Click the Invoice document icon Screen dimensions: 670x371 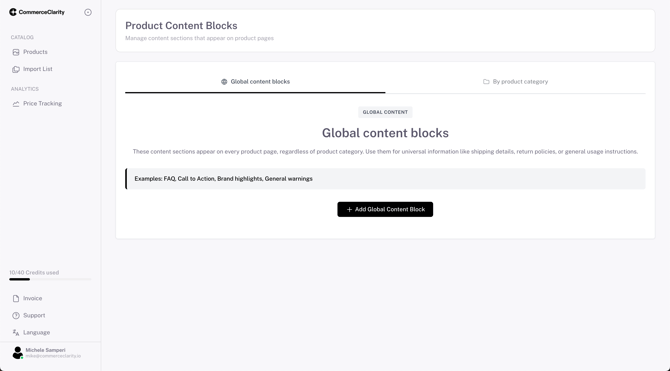click(16, 298)
